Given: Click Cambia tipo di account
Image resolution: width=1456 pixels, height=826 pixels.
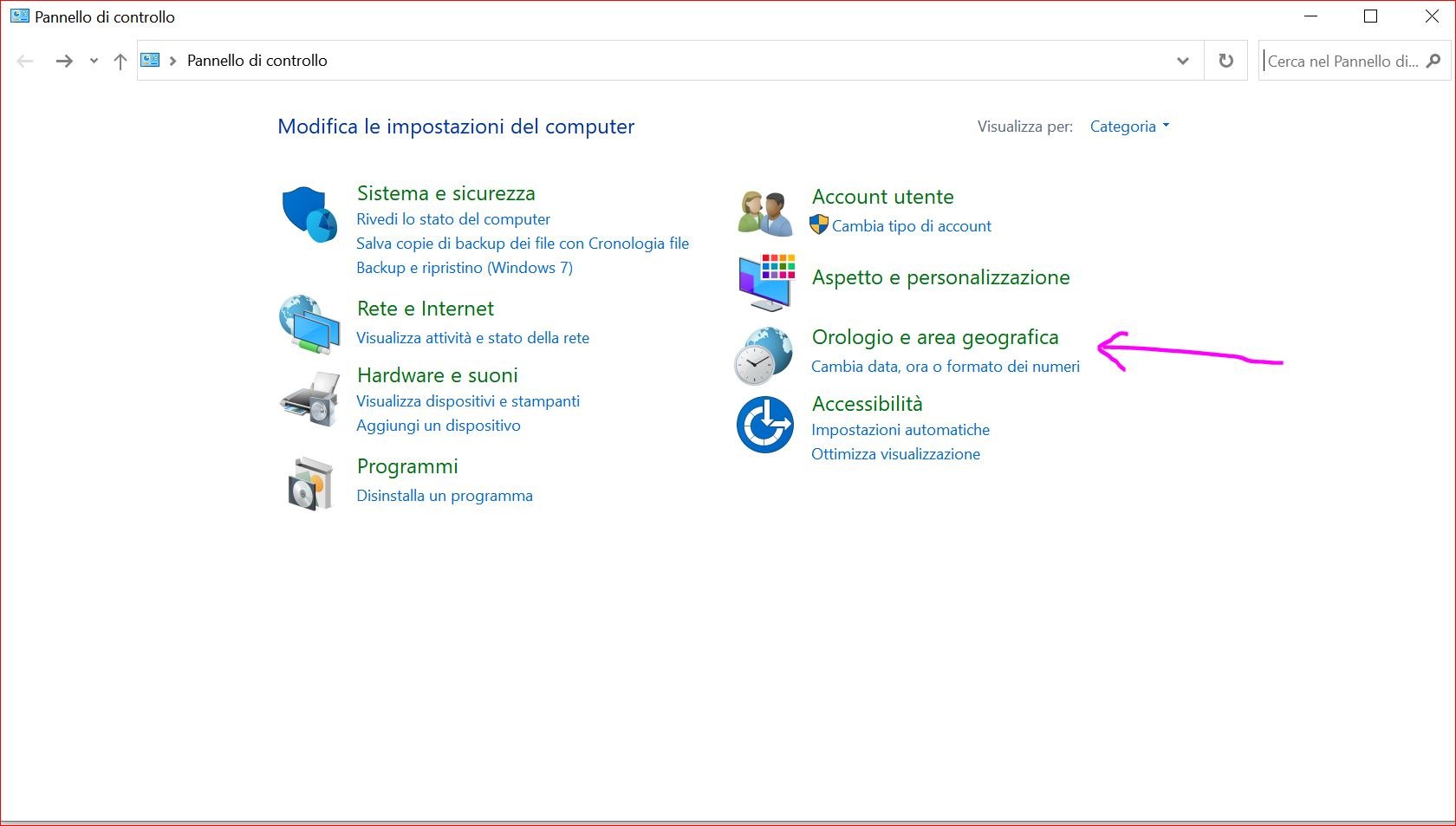Looking at the screenshot, I should [912, 226].
